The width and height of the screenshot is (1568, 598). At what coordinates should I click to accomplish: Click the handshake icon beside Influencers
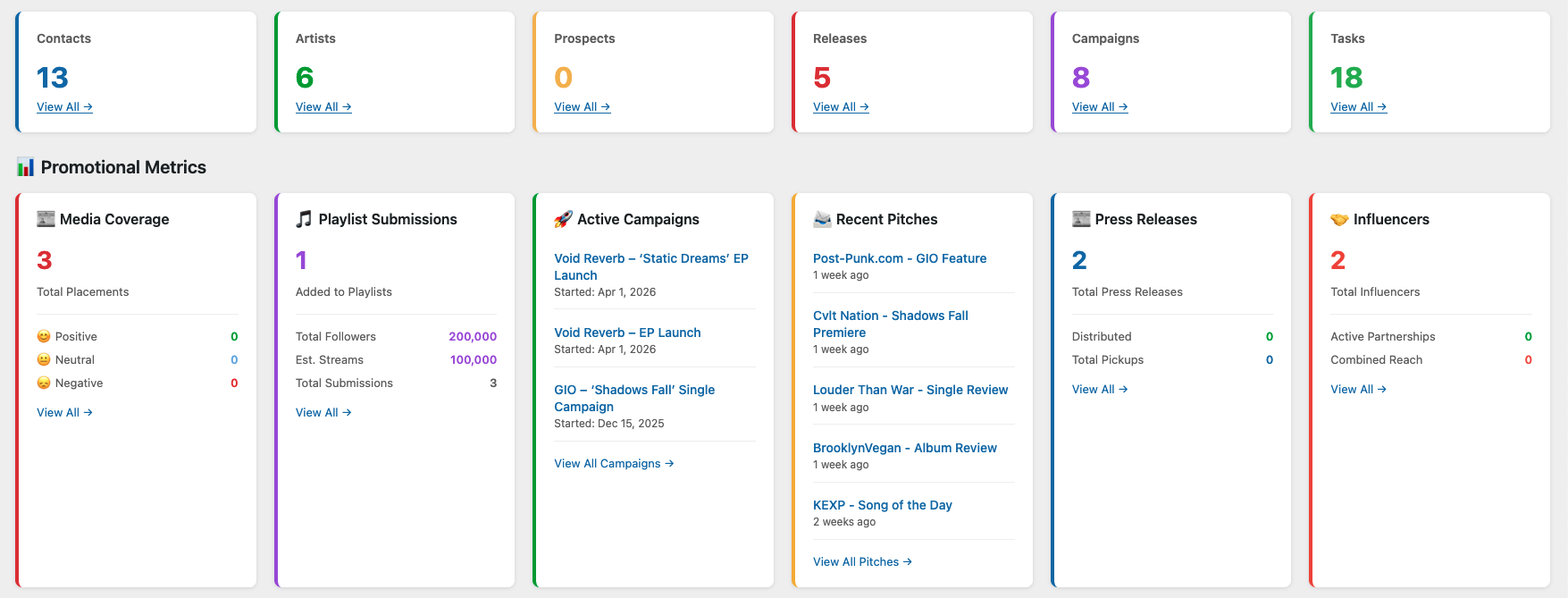click(1339, 219)
